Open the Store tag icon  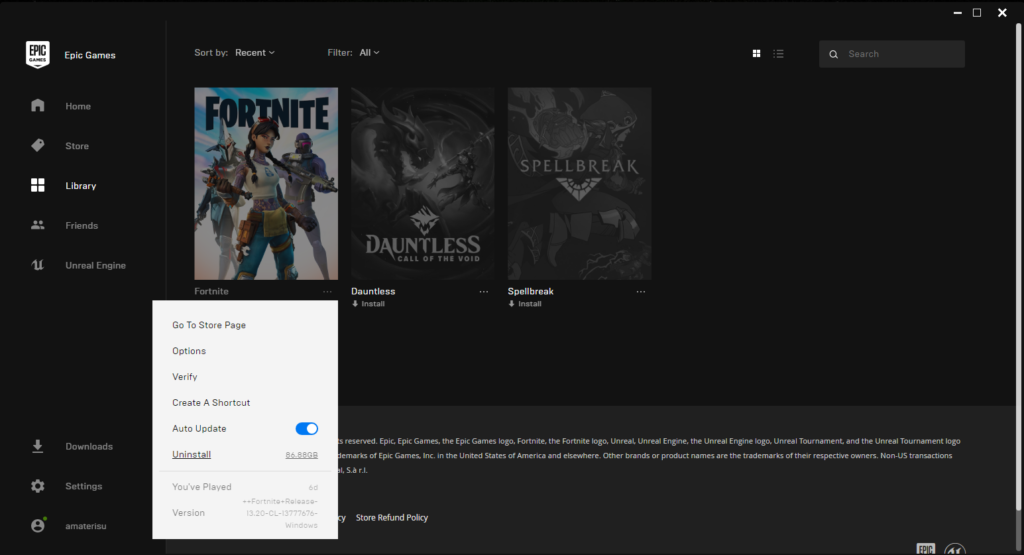coord(38,146)
